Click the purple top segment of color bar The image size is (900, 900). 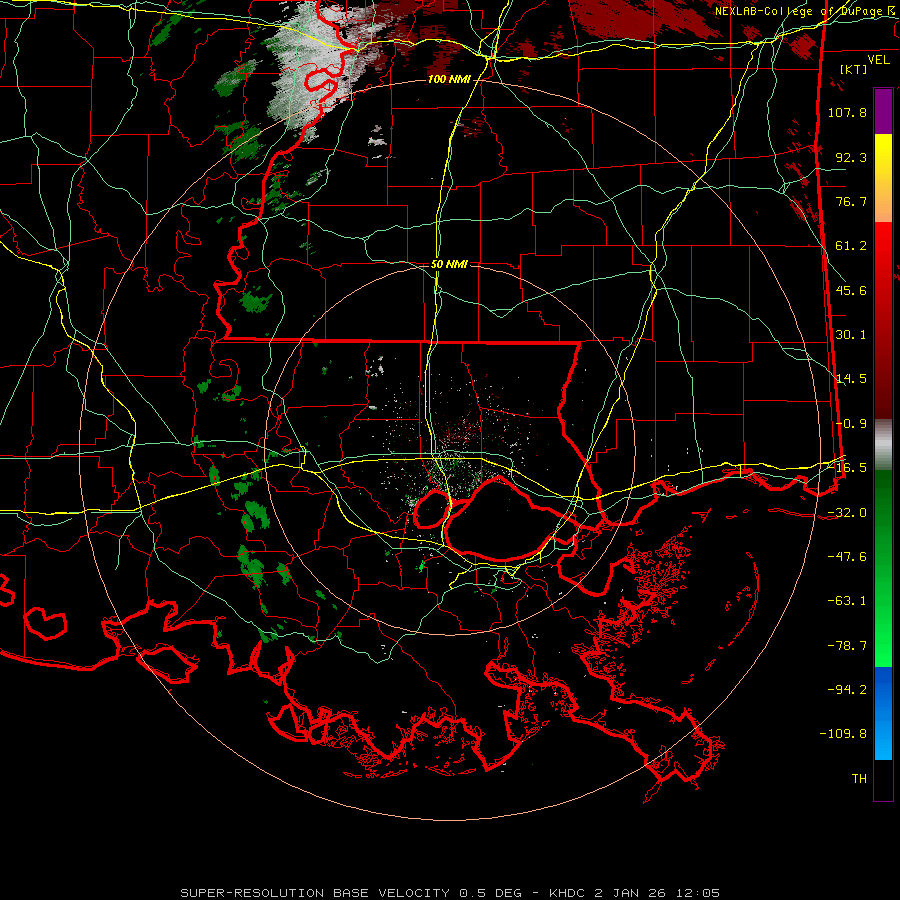point(883,111)
